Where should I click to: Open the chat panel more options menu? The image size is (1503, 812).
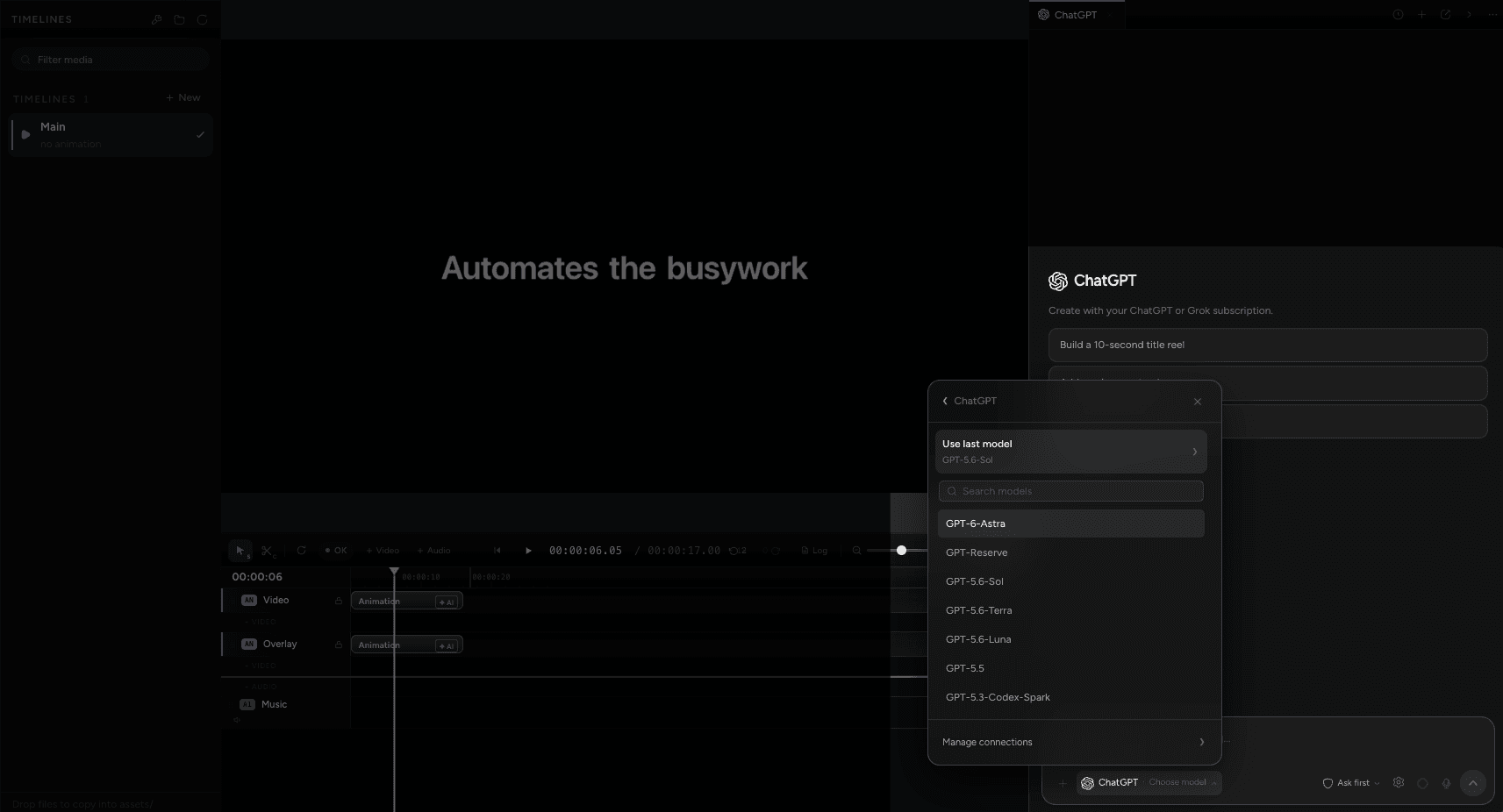click(1492, 15)
